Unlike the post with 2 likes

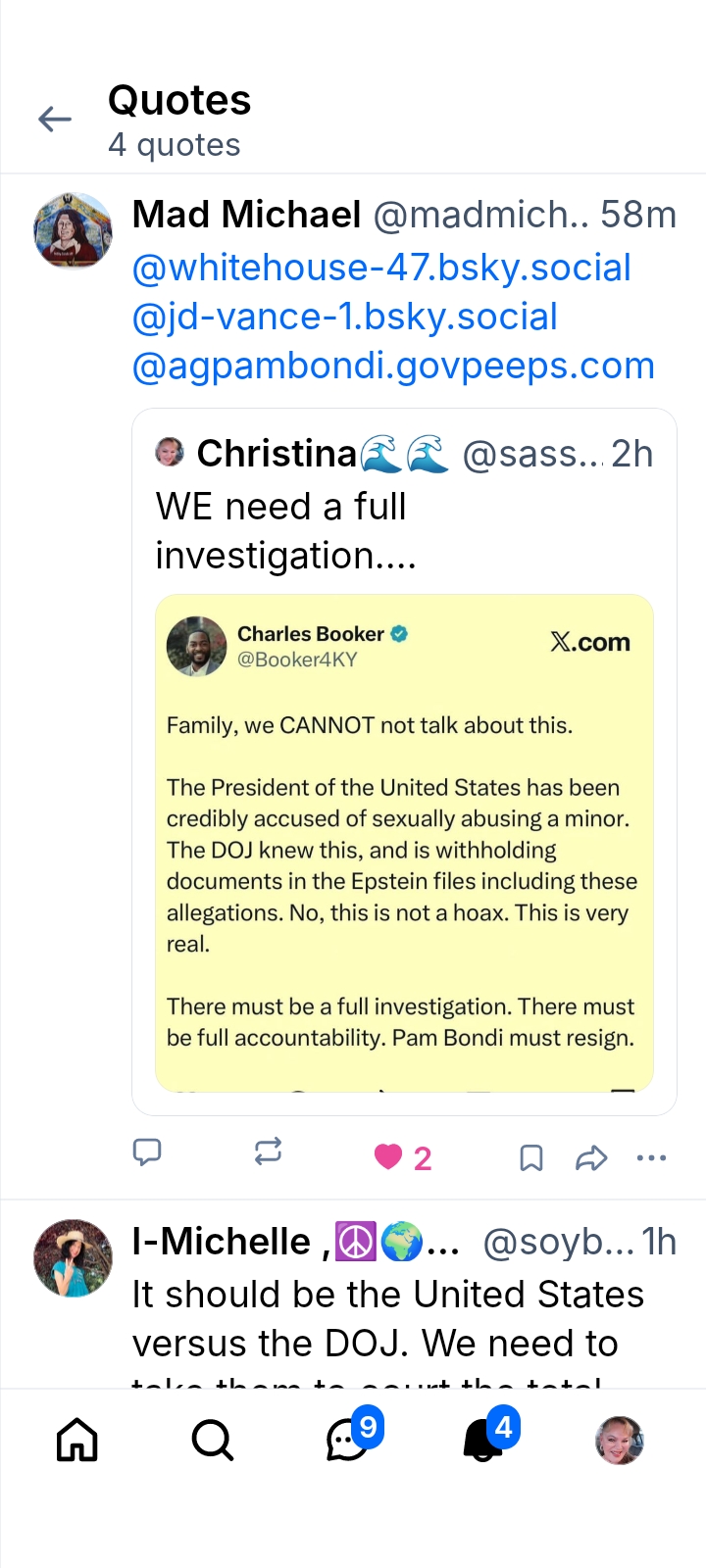pos(389,1157)
